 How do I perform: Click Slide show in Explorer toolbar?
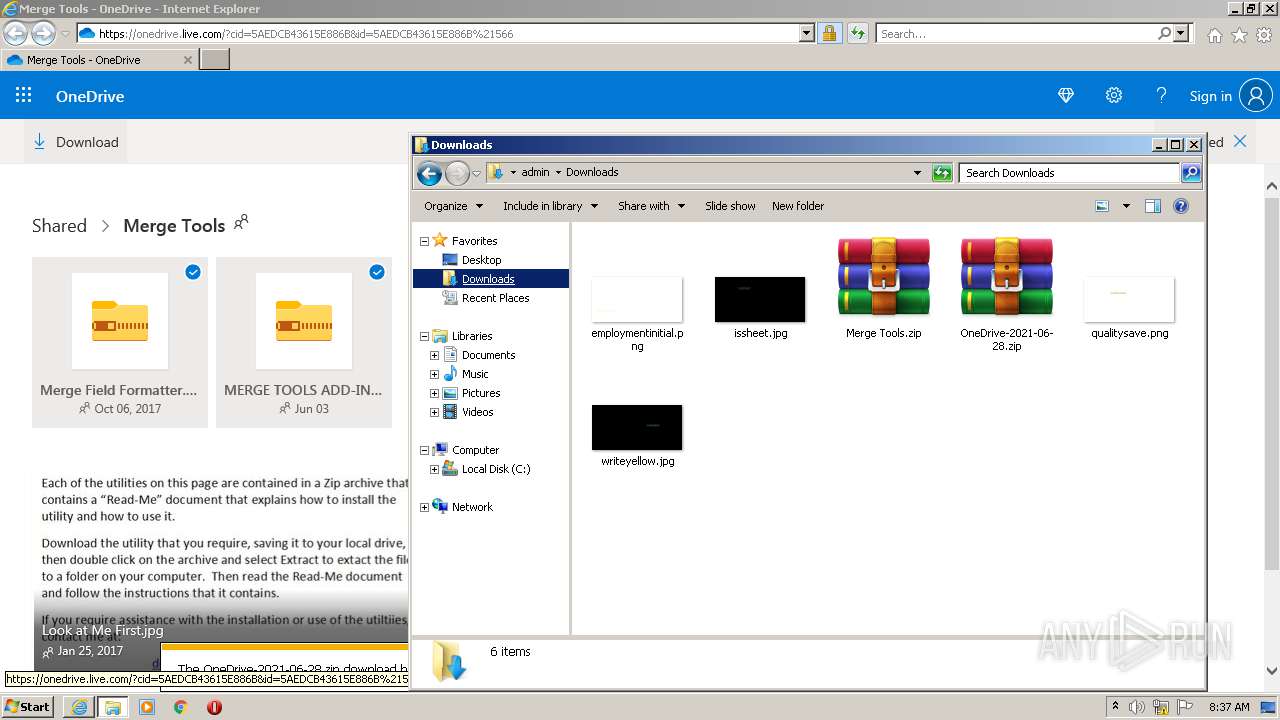[730, 206]
